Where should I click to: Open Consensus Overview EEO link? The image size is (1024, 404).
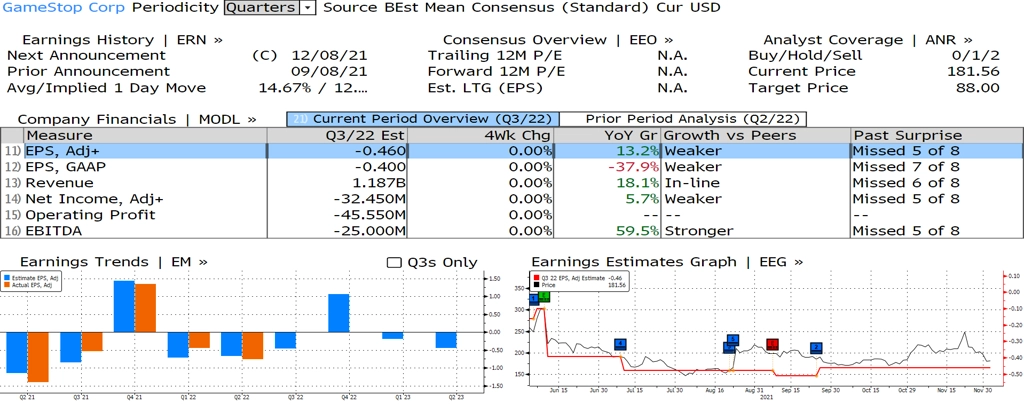point(558,40)
